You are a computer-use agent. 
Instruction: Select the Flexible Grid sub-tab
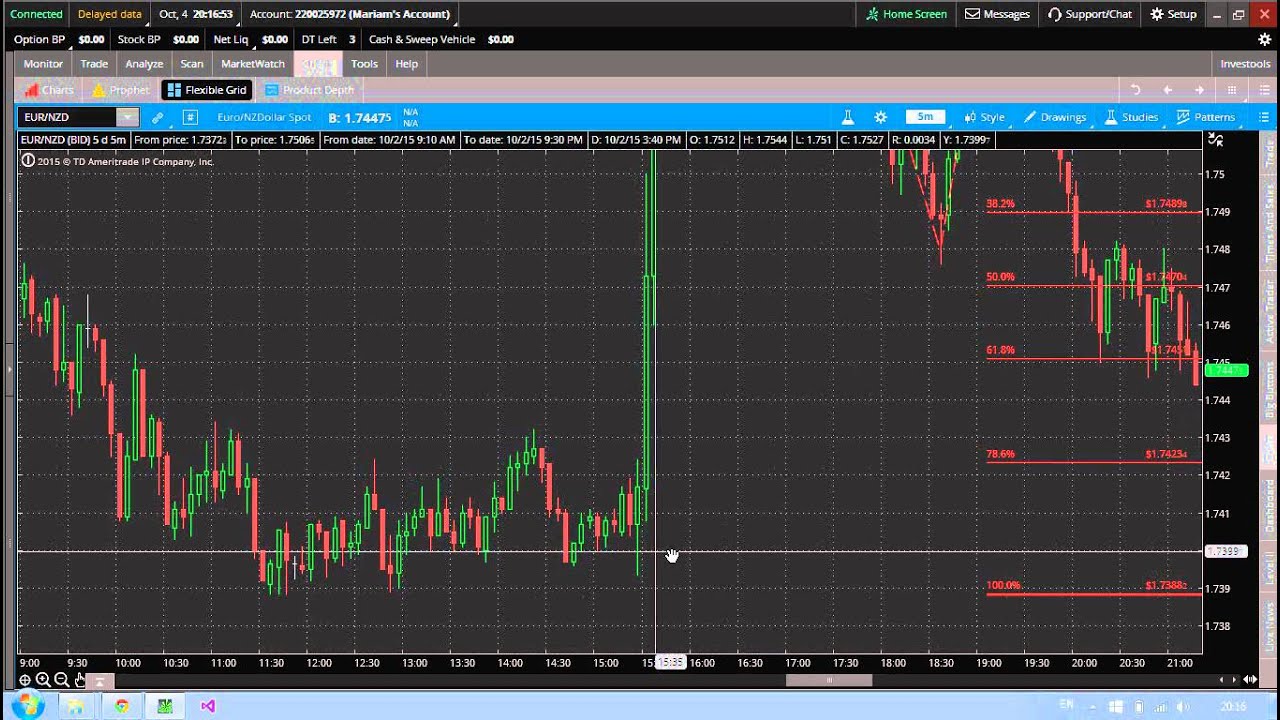[x=207, y=90]
